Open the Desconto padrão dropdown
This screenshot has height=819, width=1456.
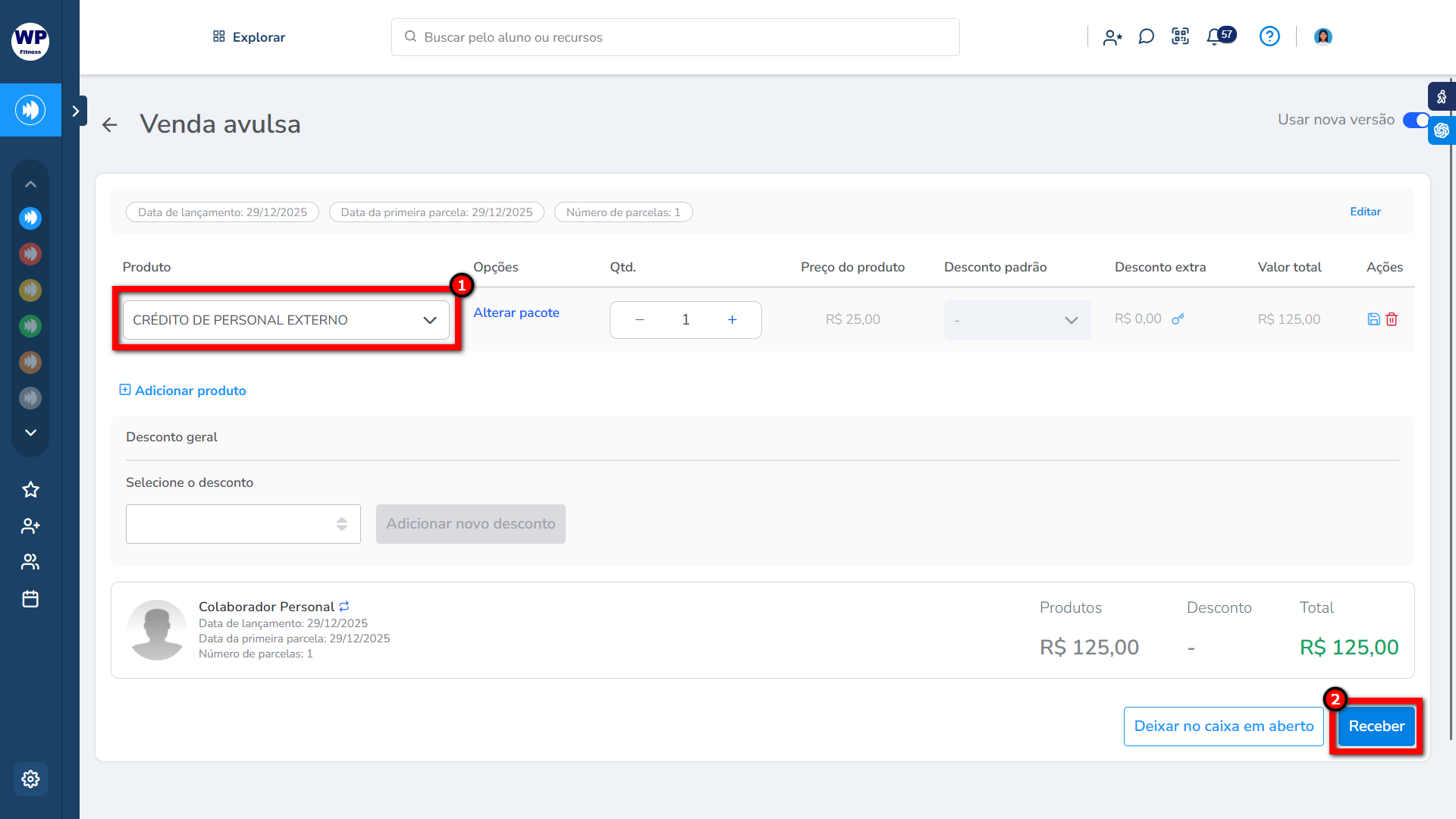(1017, 320)
